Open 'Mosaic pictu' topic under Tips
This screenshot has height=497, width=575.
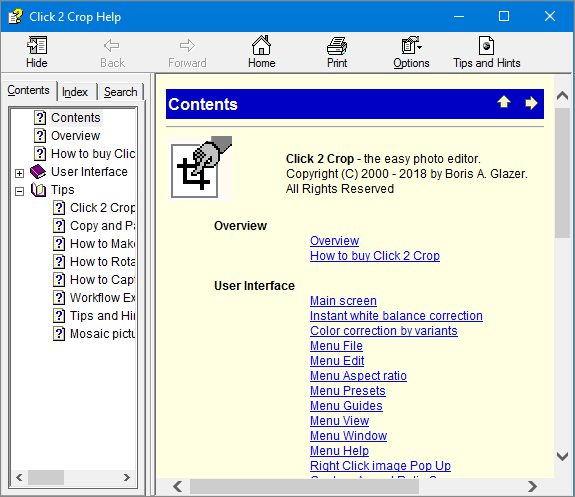pos(102,333)
